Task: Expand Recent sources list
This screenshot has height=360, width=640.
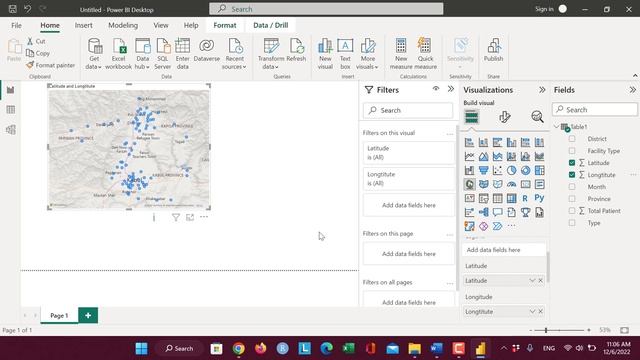Action: click(x=234, y=54)
